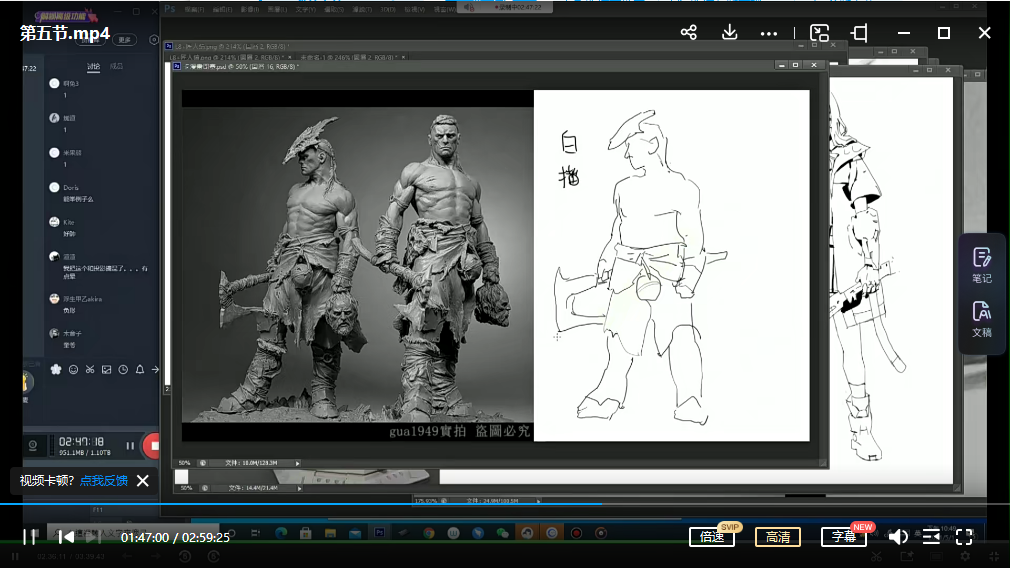Change the 高清 video quality
Viewport: 1010px width, 568px height.
tap(777, 537)
